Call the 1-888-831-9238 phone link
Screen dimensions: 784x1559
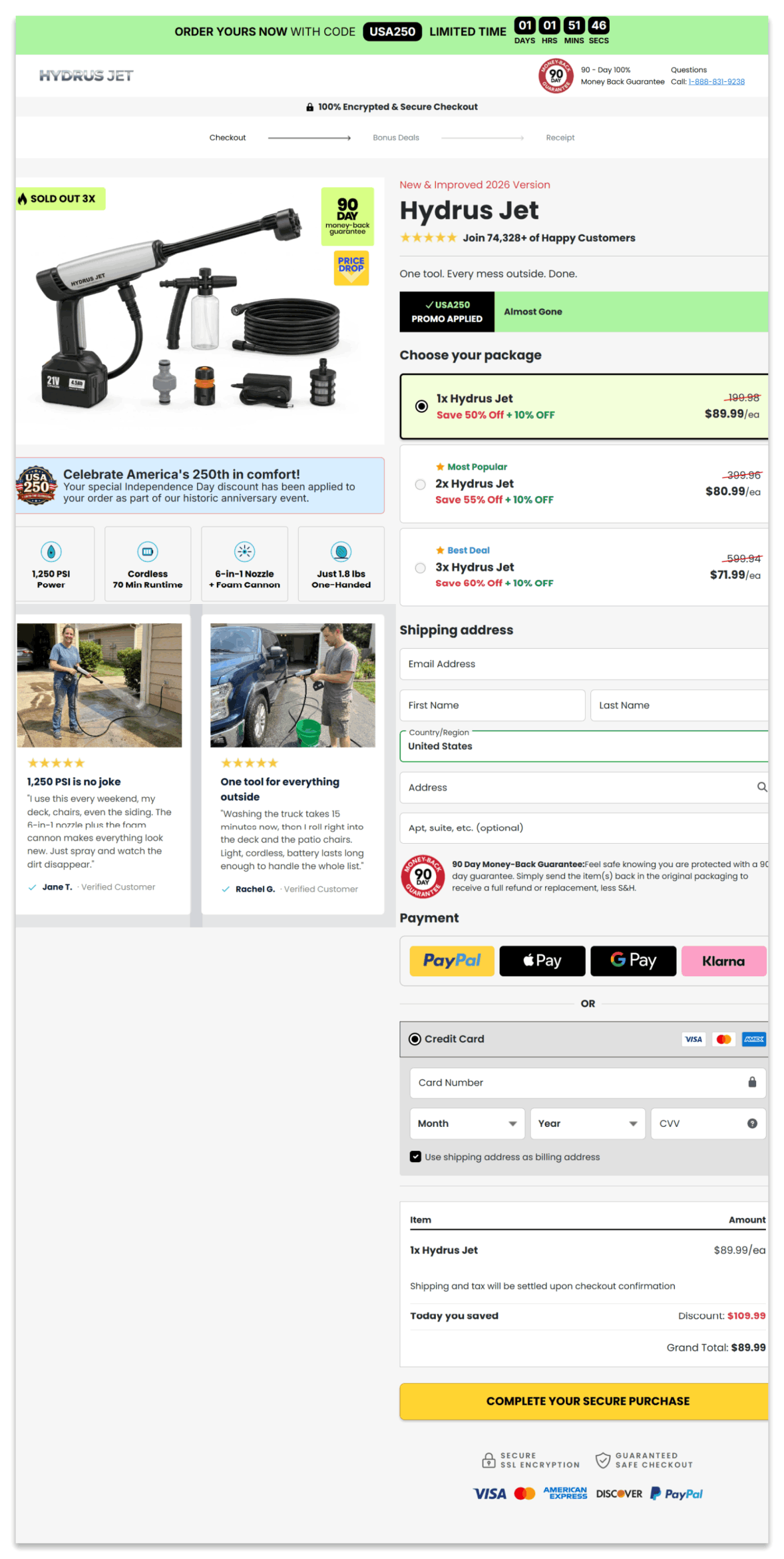pos(717,82)
